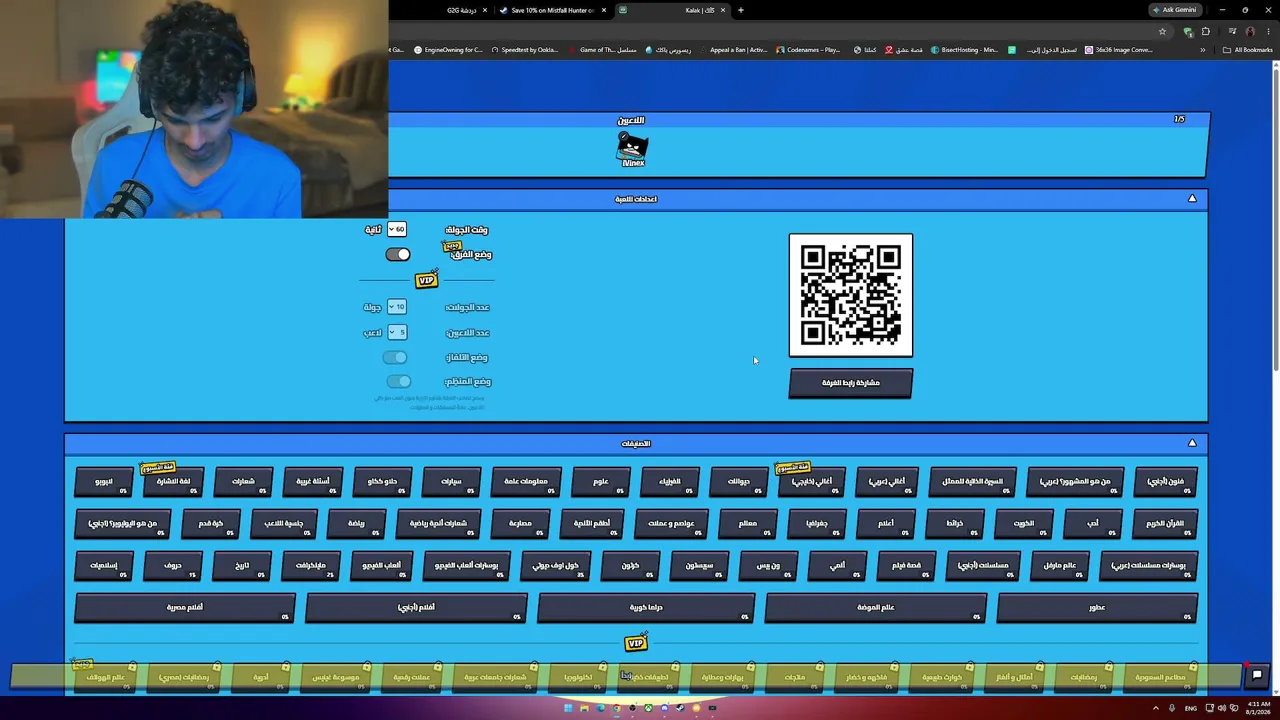
Task: Click the iVinex player avatar
Action: pos(632,148)
